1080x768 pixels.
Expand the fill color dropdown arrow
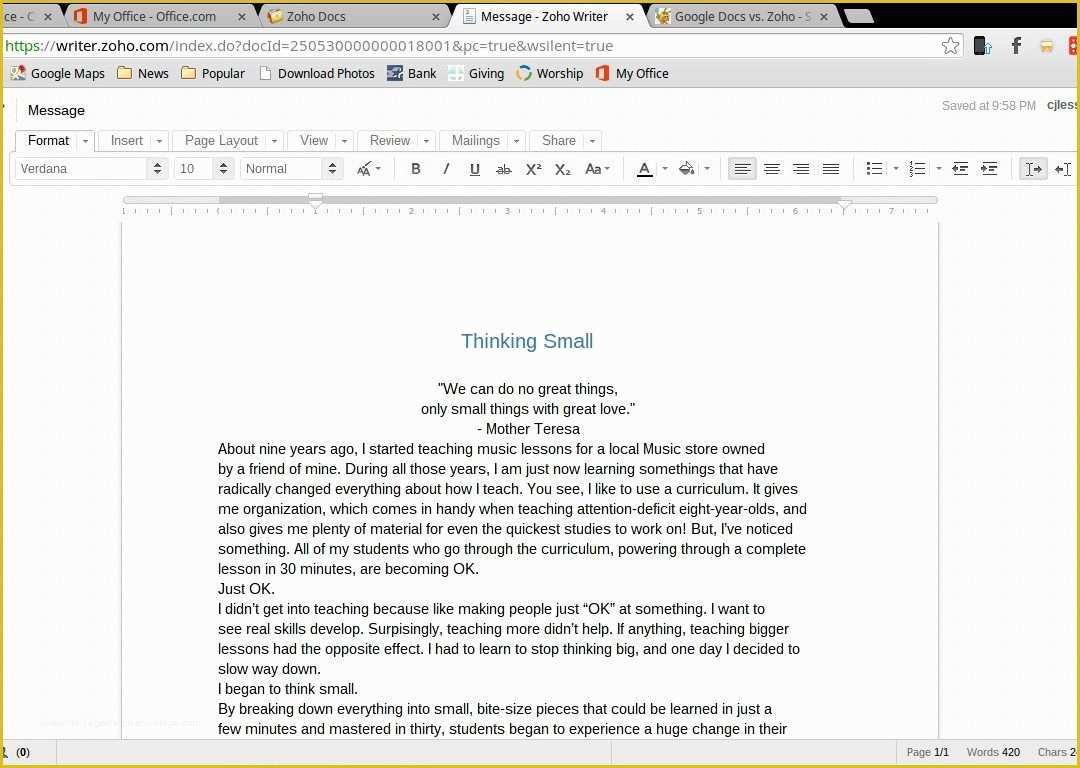coord(707,169)
